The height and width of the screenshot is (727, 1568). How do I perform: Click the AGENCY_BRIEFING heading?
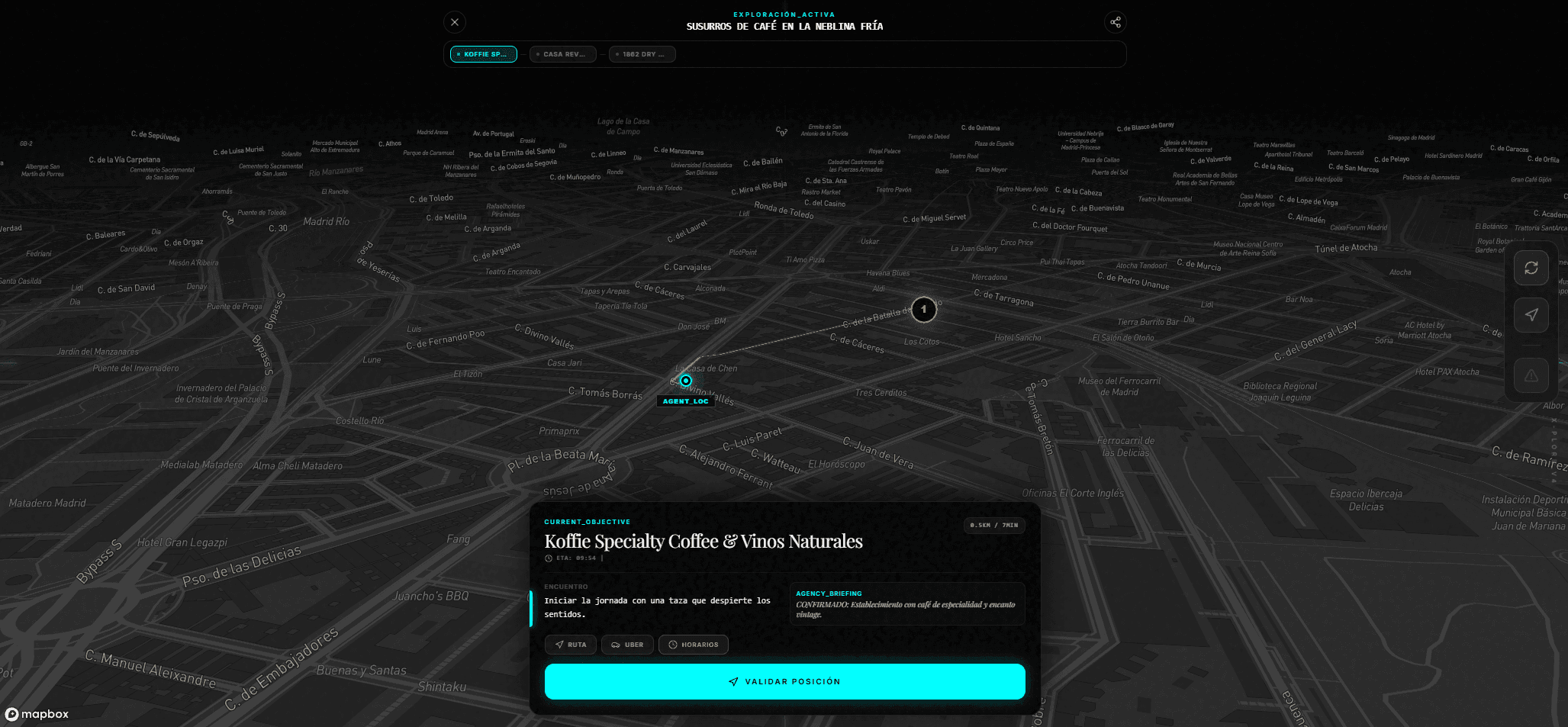coord(829,594)
